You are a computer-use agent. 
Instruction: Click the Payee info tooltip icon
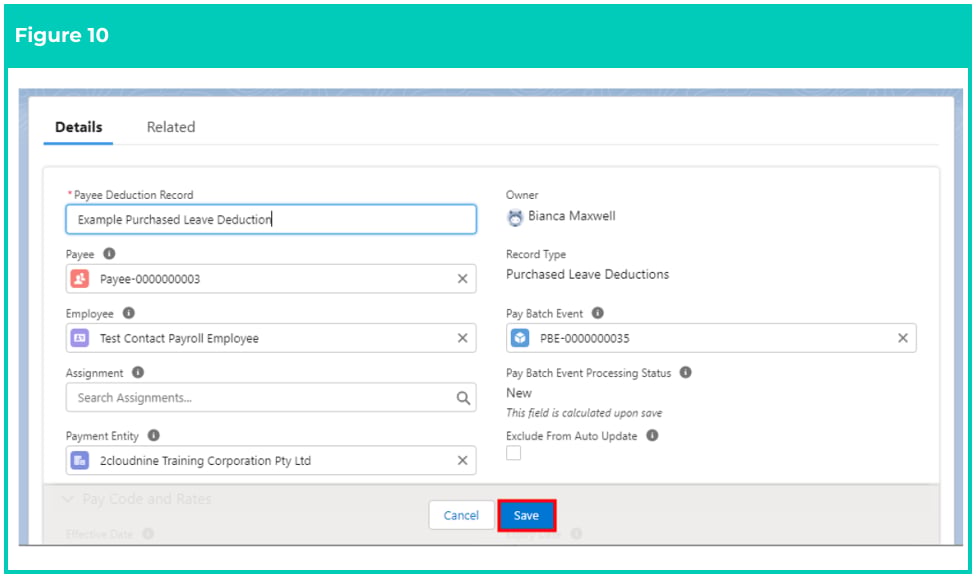(x=109, y=254)
